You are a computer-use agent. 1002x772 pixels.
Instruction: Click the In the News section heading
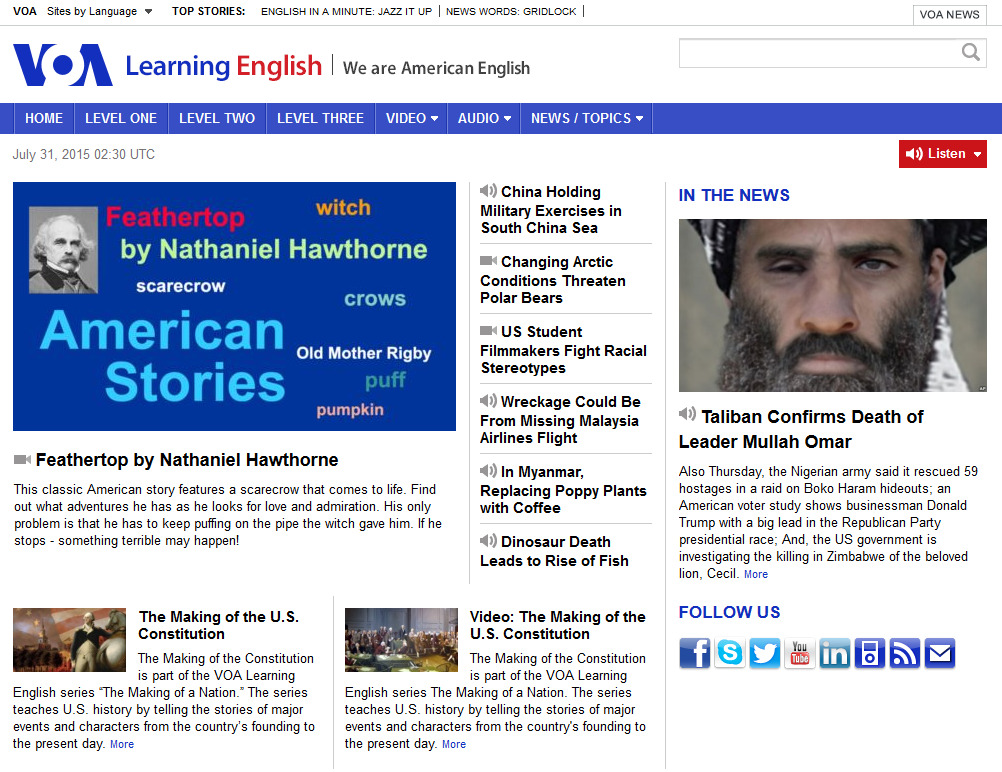coord(734,195)
